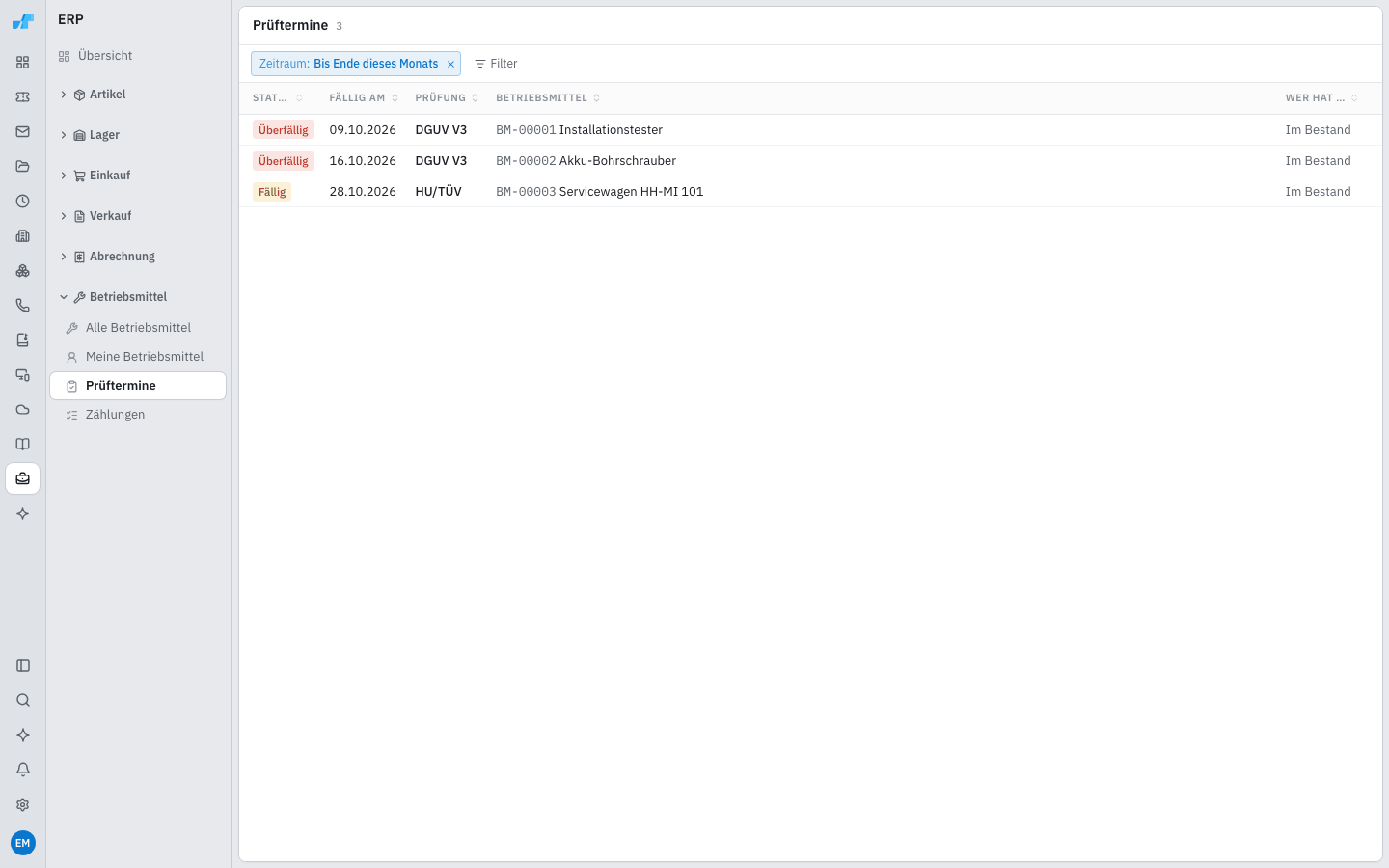This screenshot has width=1389, height=868.
Task: Open the devices monitor icon
Action: 23,375
